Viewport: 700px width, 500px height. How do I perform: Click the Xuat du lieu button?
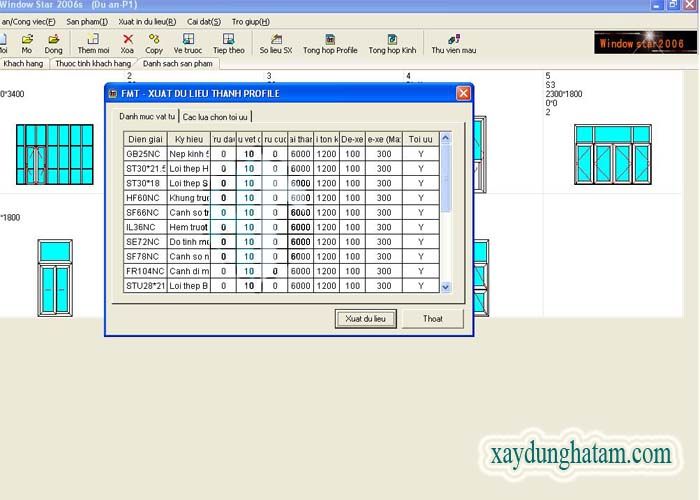[x=365, y=318]
